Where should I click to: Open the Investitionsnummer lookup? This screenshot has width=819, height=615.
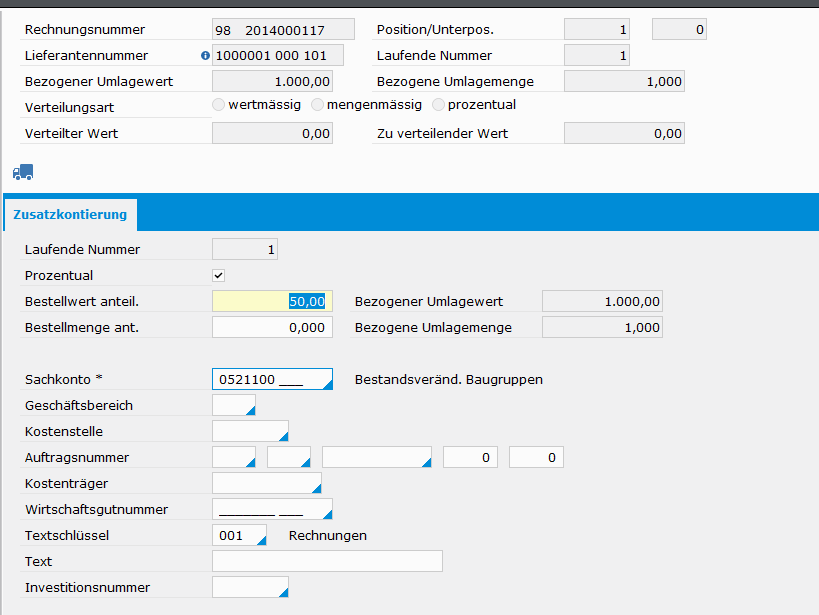pyautogui.click(x=283, y=592)
